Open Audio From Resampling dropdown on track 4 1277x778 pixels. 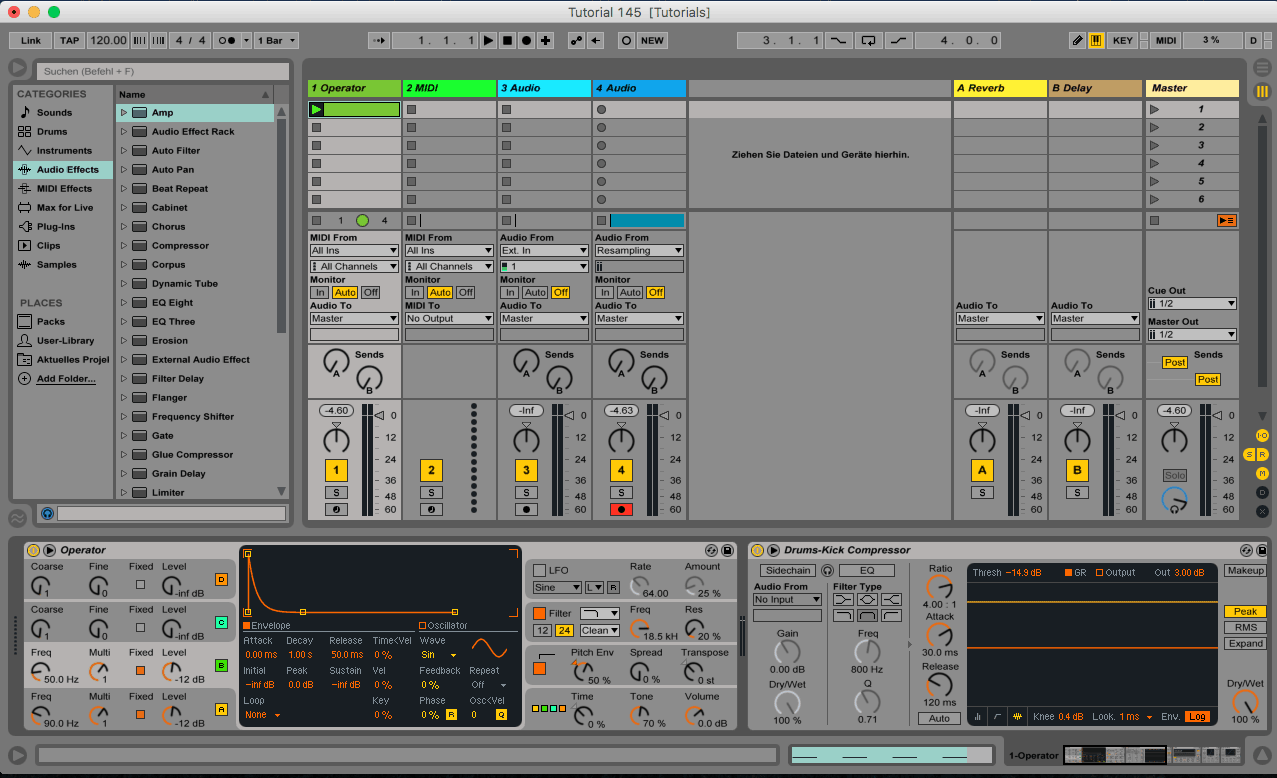639,251
